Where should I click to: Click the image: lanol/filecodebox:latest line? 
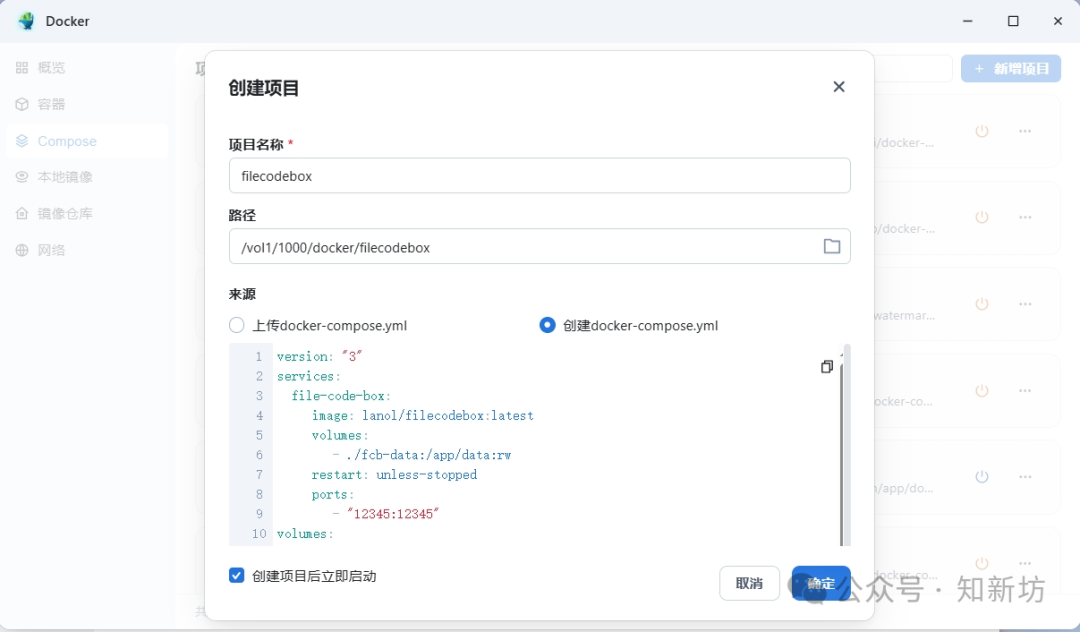(x=422, y=416)
